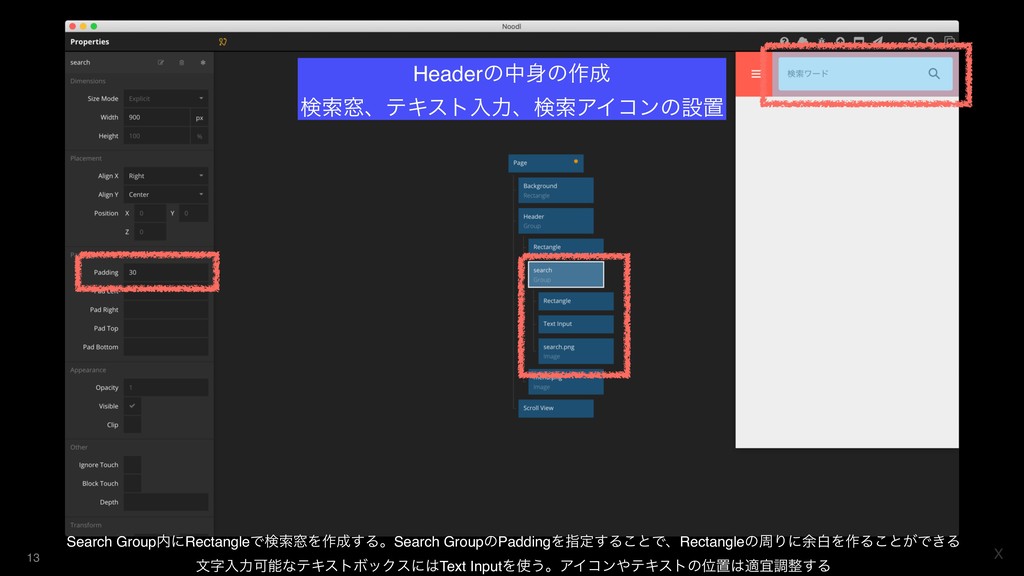Click the Width field showing 900

point(157,118)
